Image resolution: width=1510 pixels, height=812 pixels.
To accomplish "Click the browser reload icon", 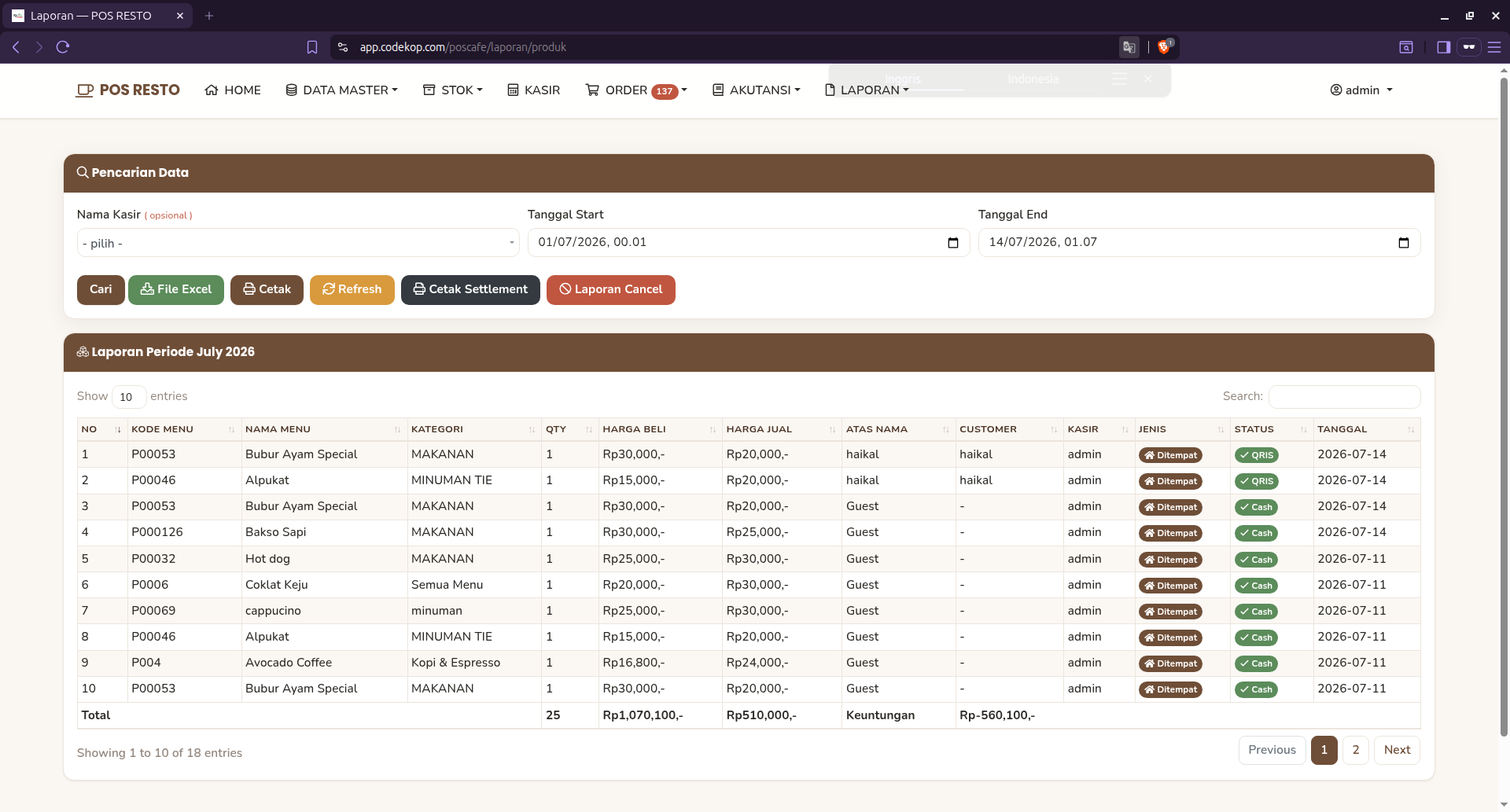I will click(63, 47).
